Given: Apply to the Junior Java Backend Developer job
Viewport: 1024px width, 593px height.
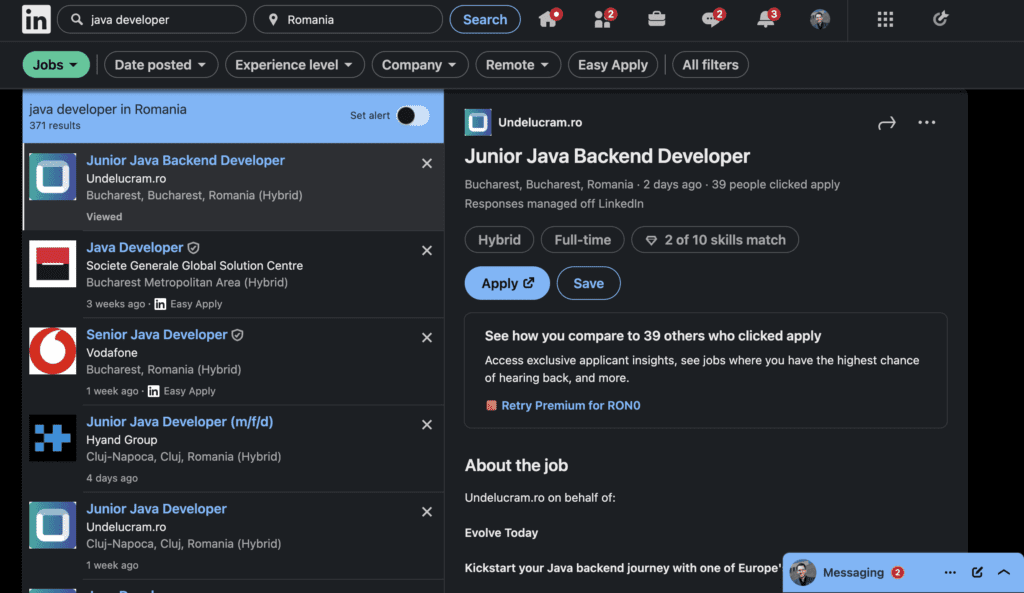Looking at the screenshot, I should (507, 283).
